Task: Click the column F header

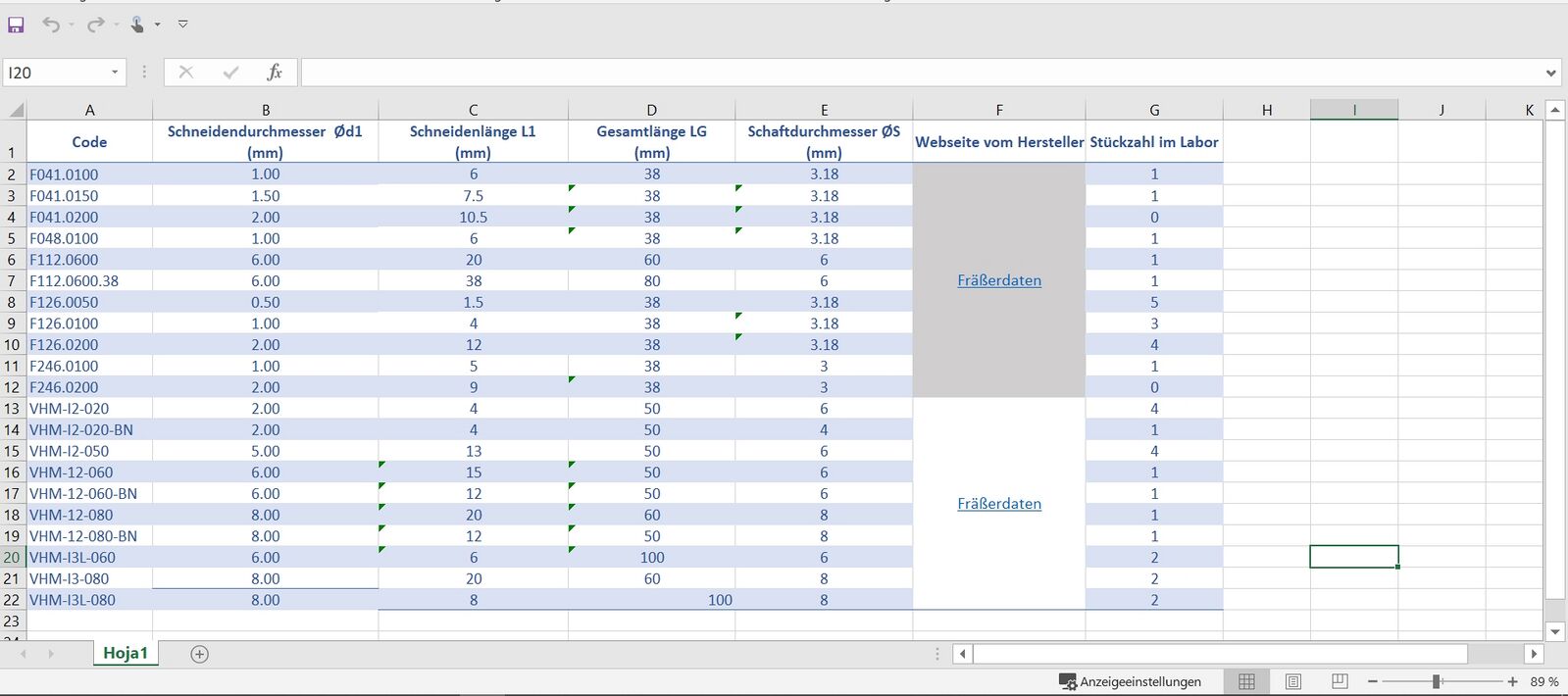Action: pyautogui.click(x=998, y=110)
